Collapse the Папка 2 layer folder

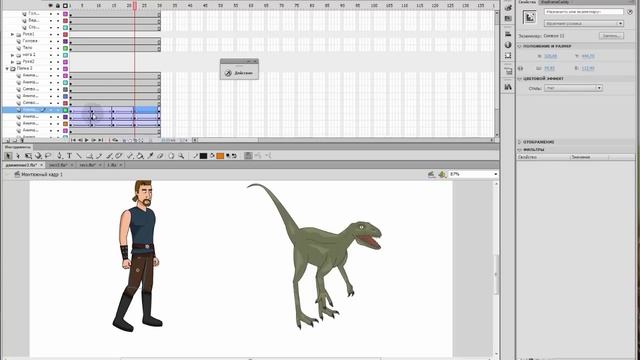pyautogui.click(x=7, y=69)
